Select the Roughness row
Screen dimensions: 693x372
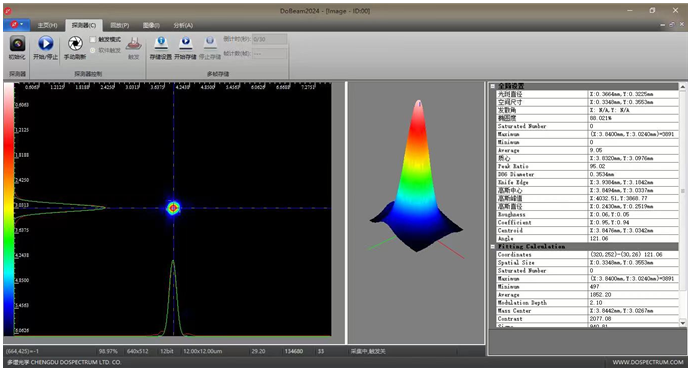(587, 214)
